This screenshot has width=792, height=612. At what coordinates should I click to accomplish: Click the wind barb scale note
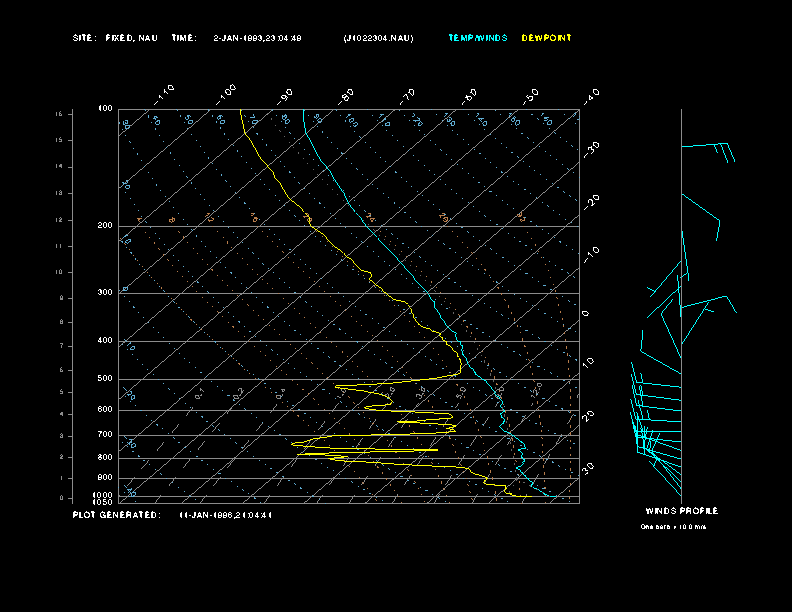click(x=673, y=526)
